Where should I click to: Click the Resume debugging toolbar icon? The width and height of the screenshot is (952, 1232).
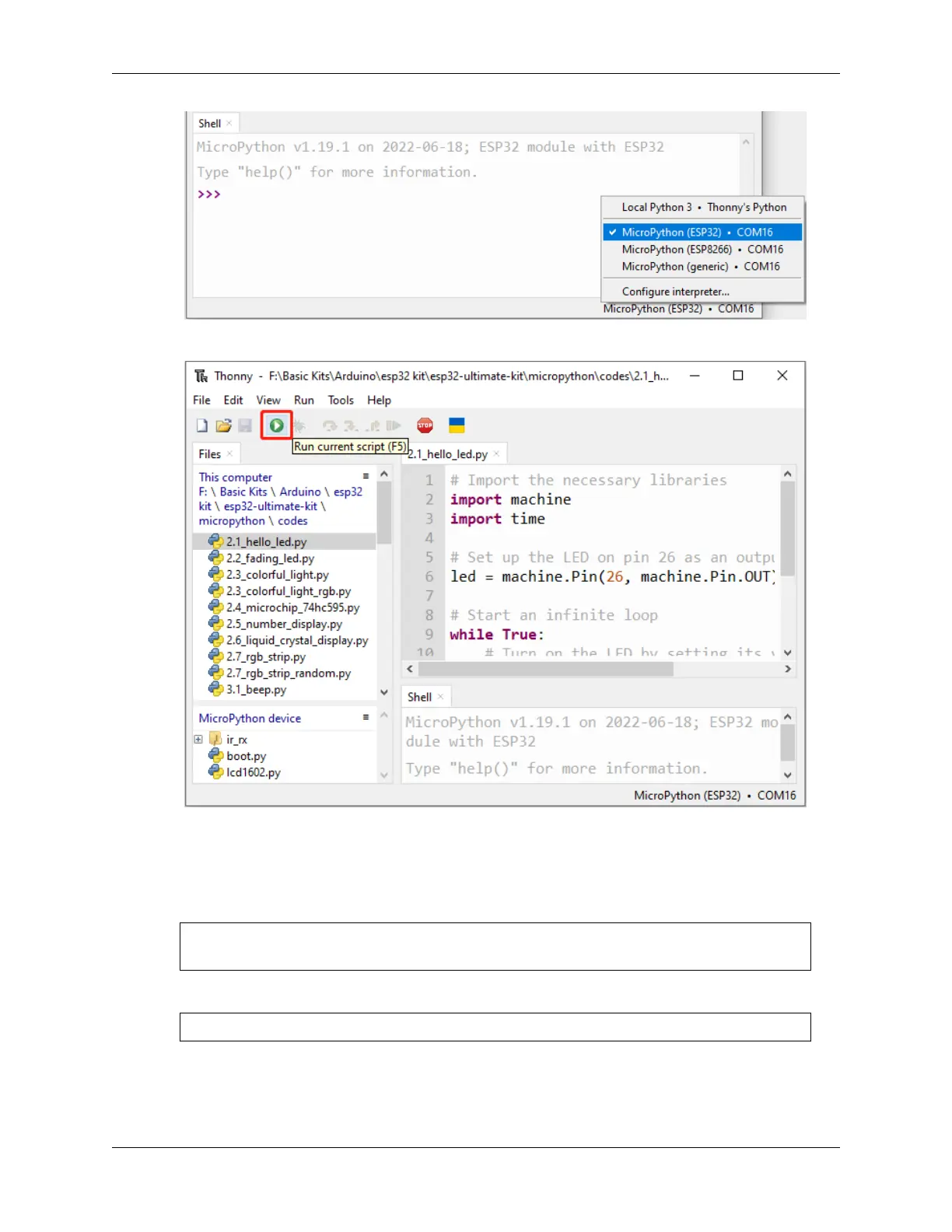(x=394, y=425)
